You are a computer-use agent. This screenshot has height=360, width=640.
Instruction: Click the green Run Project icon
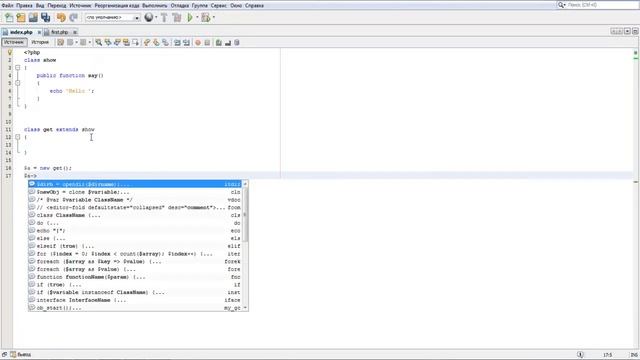[x=190, y=18]
